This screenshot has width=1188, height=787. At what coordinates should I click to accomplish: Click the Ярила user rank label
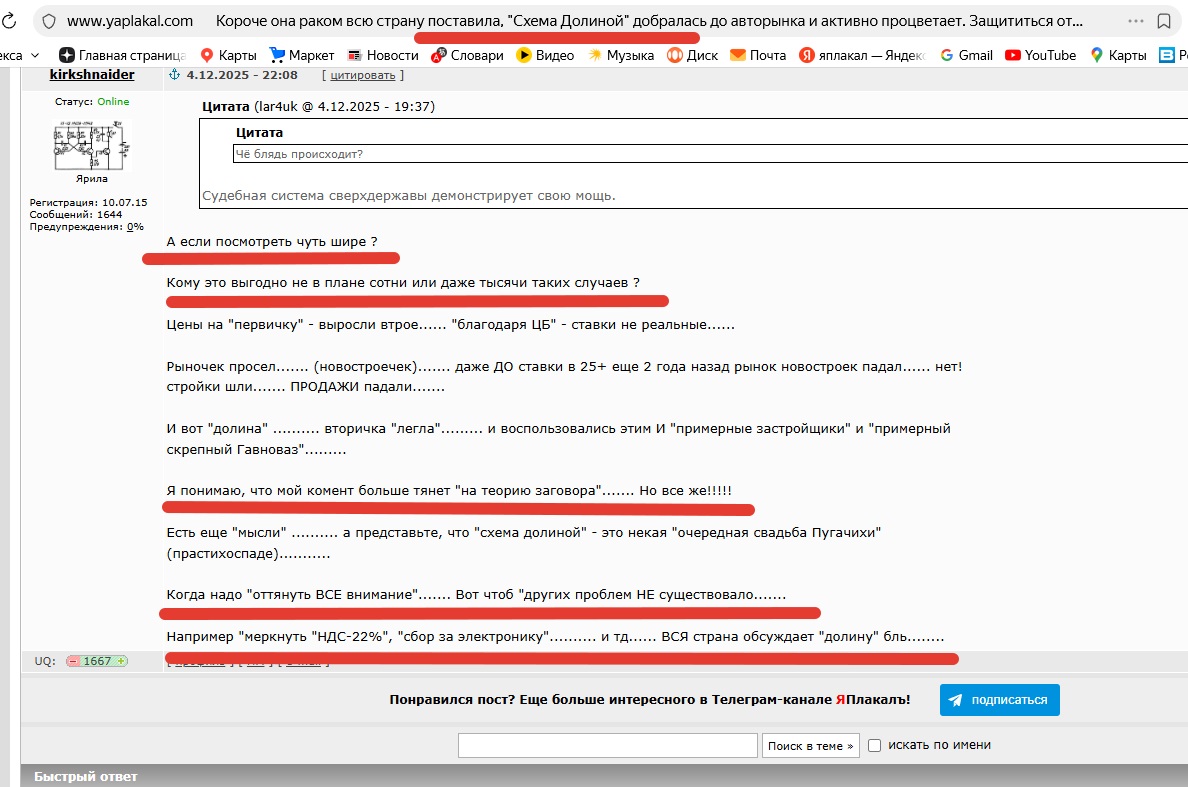coord(92,179)
